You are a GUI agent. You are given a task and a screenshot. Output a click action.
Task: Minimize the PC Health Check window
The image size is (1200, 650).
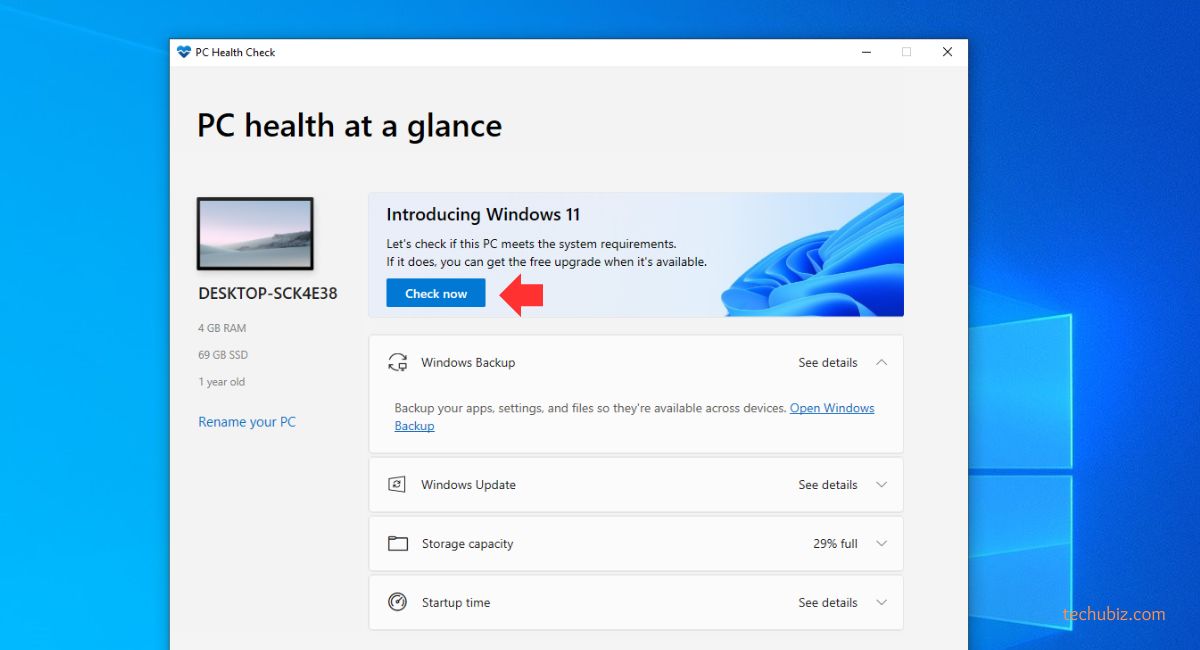(x=864, y=52)
